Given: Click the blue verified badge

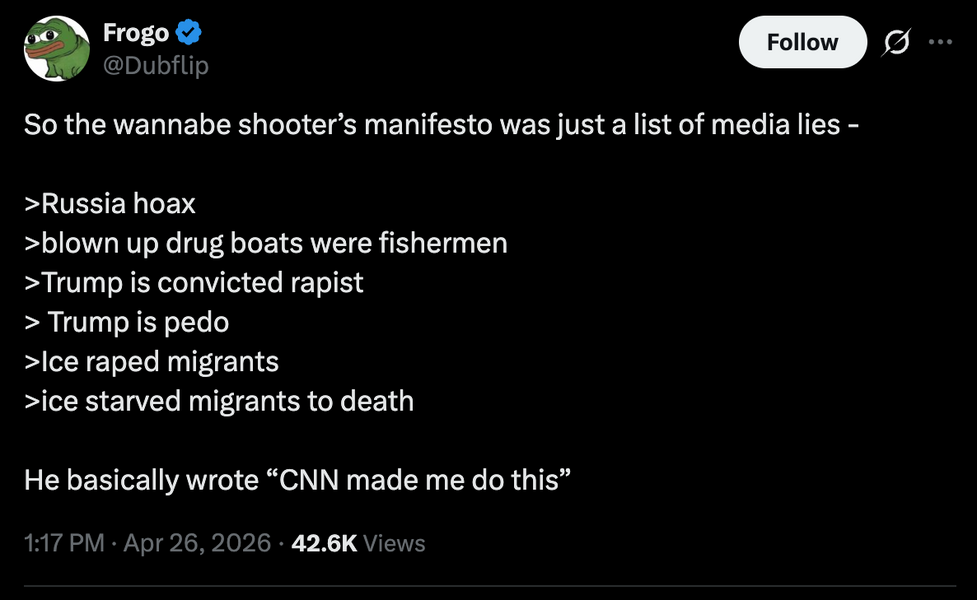Looking at the screenshot, I should (189, 34).
